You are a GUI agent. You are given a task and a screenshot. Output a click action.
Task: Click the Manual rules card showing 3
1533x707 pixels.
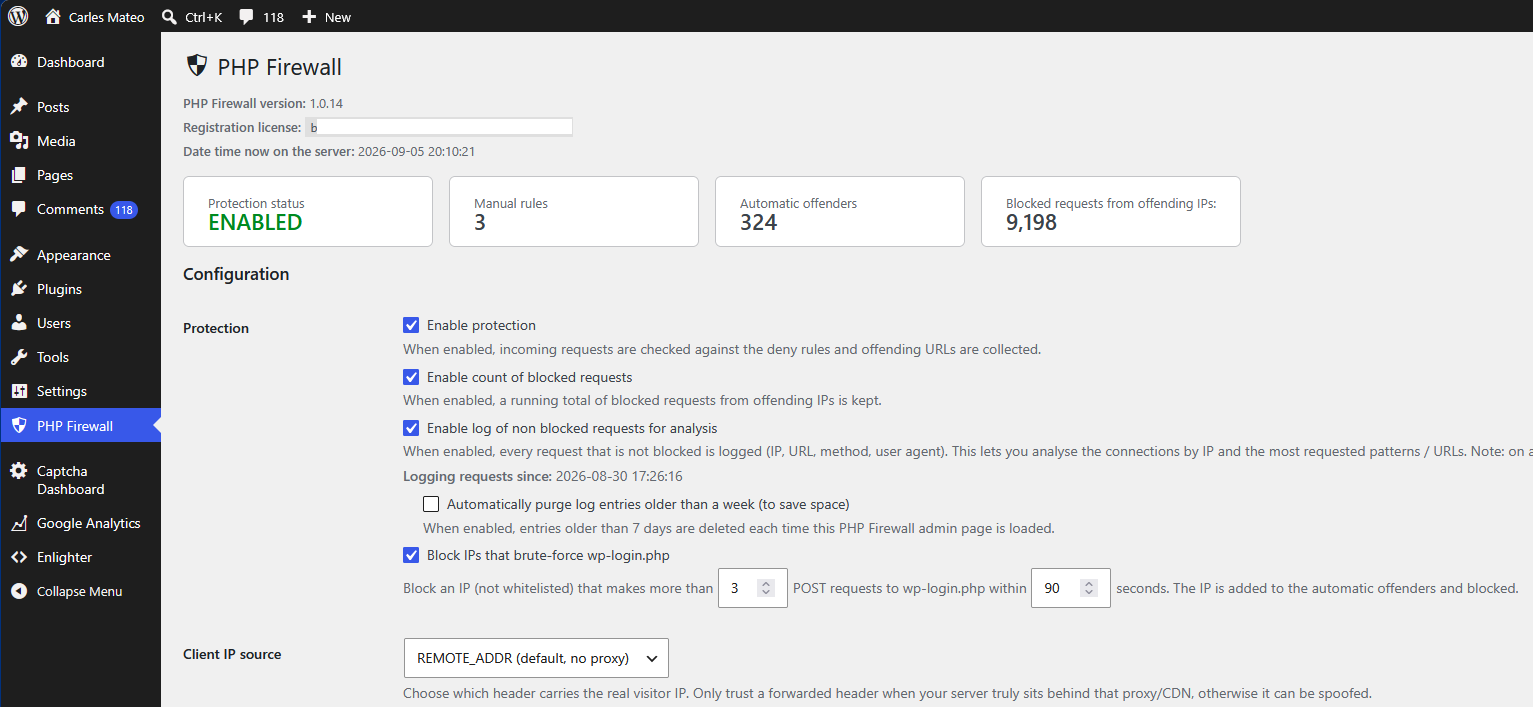[x=574, y=211]
